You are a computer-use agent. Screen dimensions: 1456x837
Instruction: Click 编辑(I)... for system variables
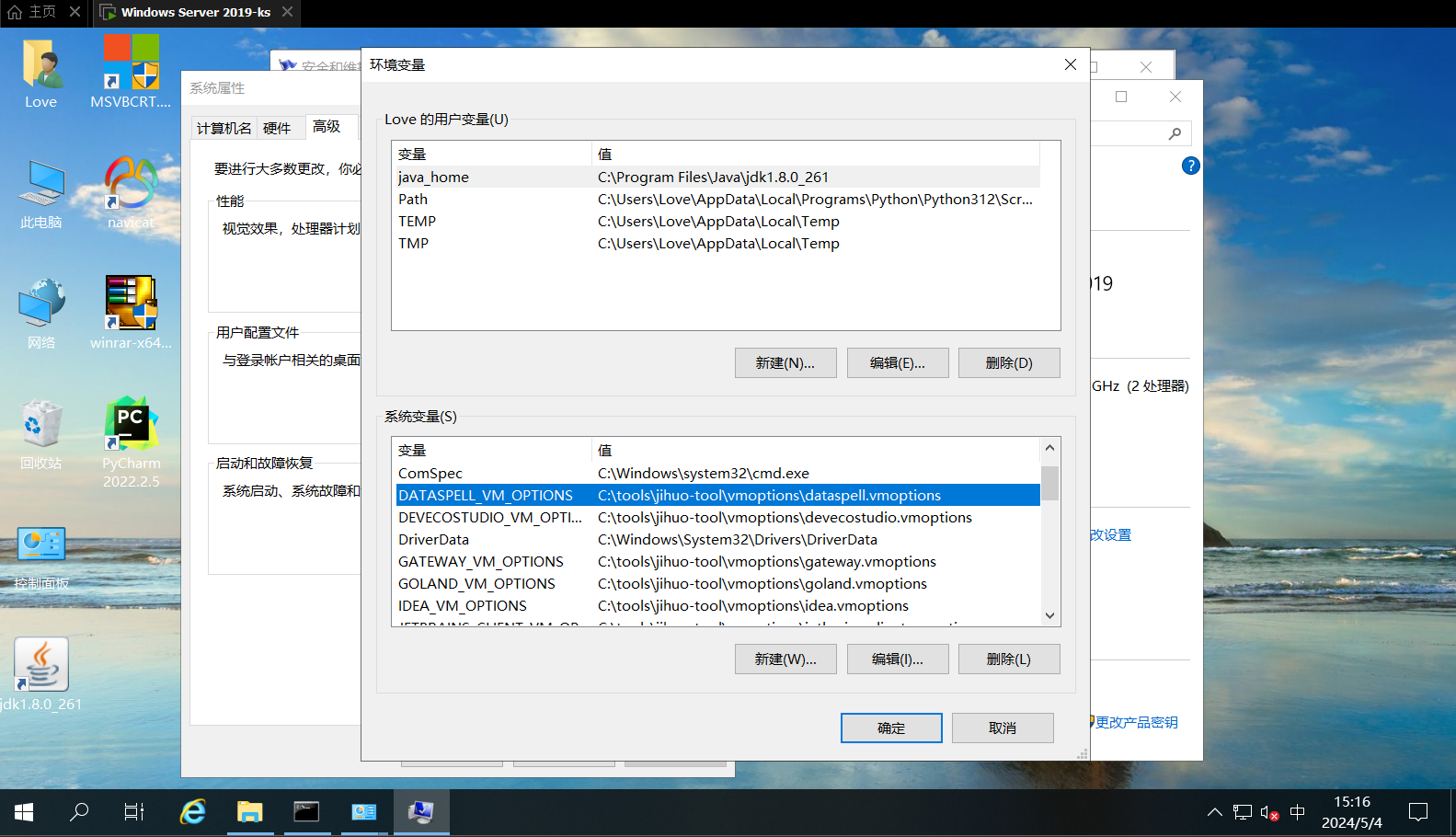(898, 659)
